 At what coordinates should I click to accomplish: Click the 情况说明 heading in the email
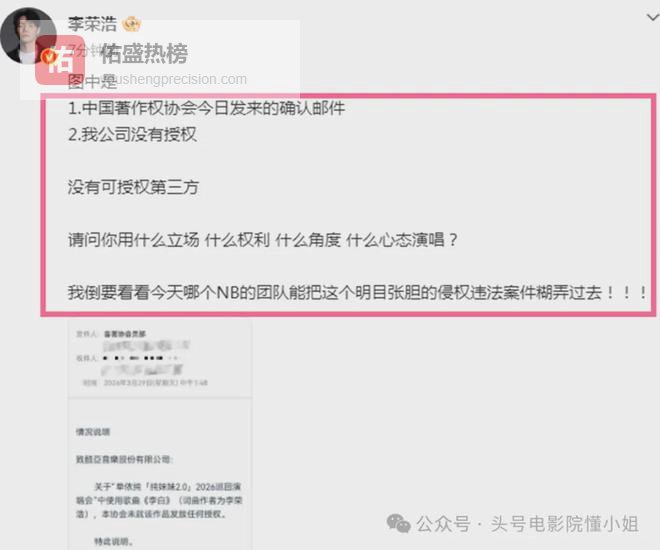93,432
